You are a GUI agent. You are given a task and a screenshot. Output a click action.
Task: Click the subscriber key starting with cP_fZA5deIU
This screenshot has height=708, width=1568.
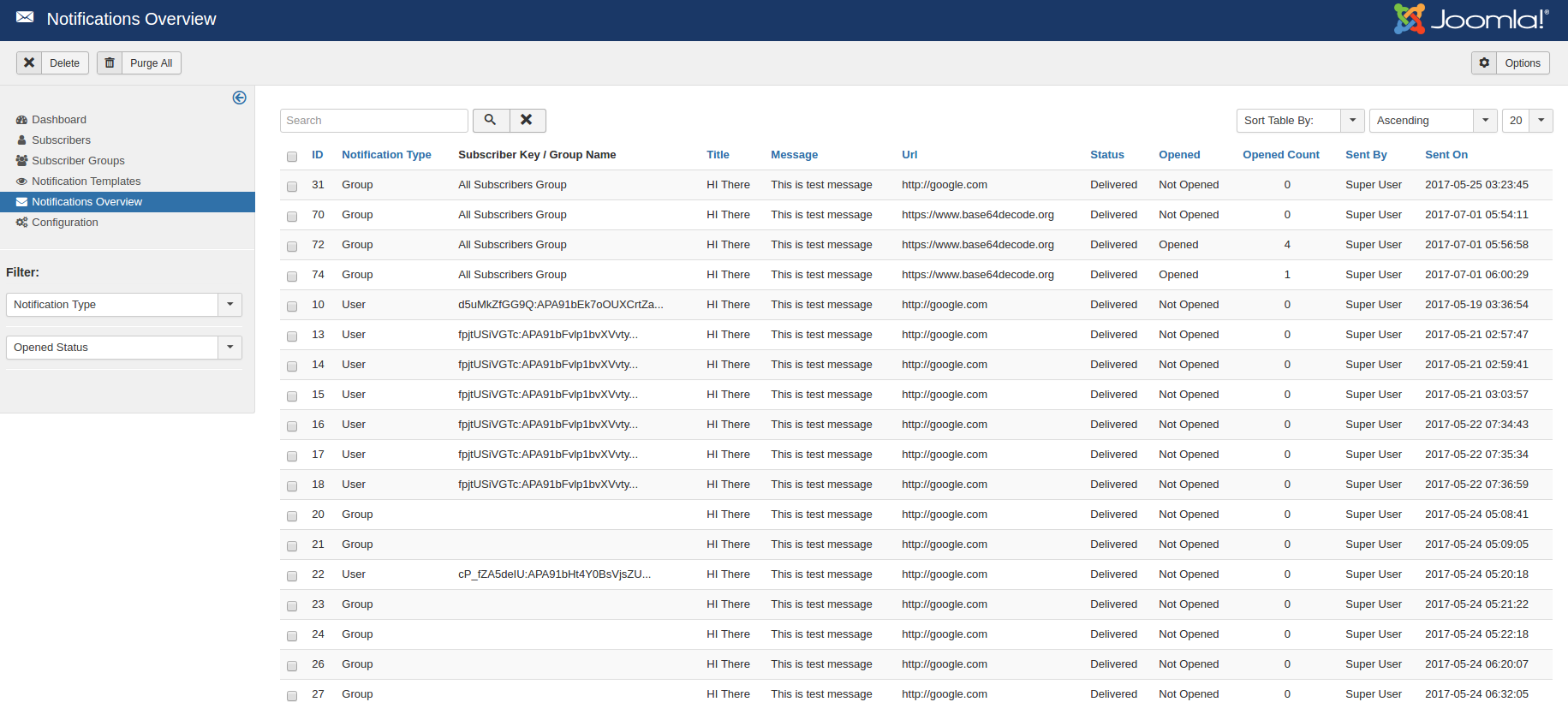click(x=554, y=574)
